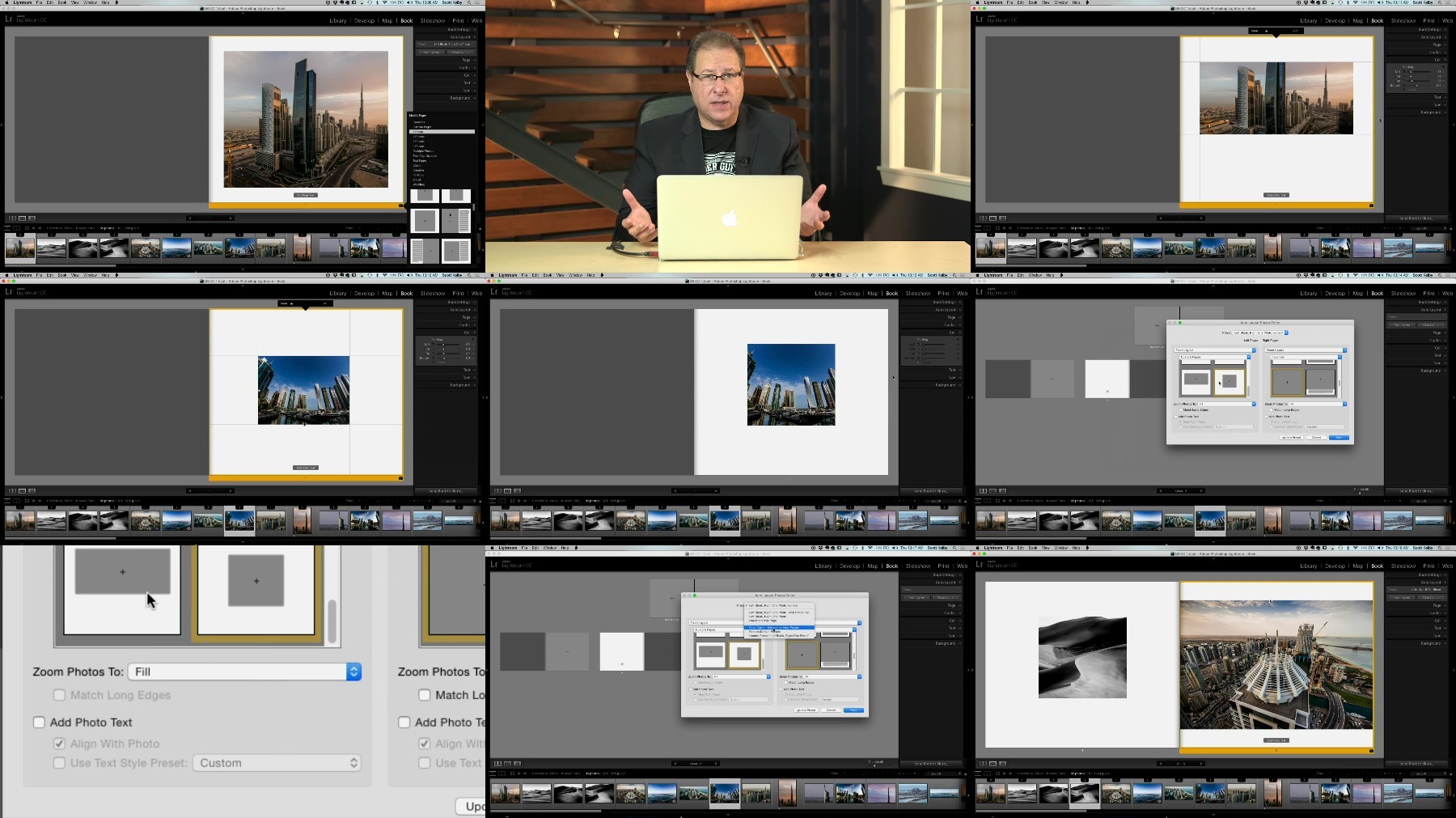The height and width of the screenshot is (818, 1456).
Task: Click the Apple menu icon in the top-left frame
Action: 5,2
